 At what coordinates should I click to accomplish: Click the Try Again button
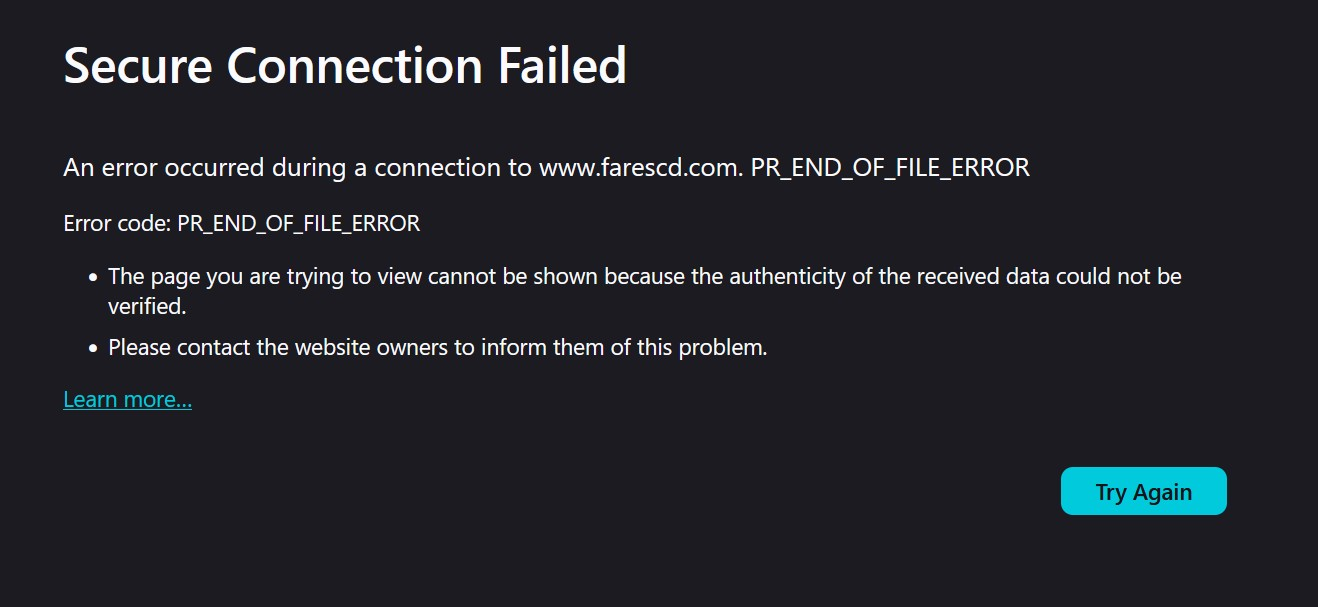pyautogui.click(x=1143, y=491)
